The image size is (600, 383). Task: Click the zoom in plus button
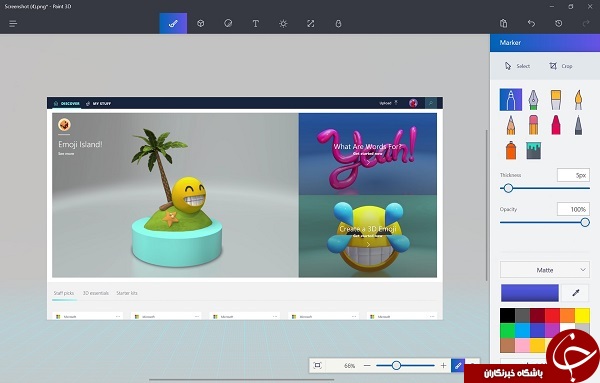(x=443, y=365)
